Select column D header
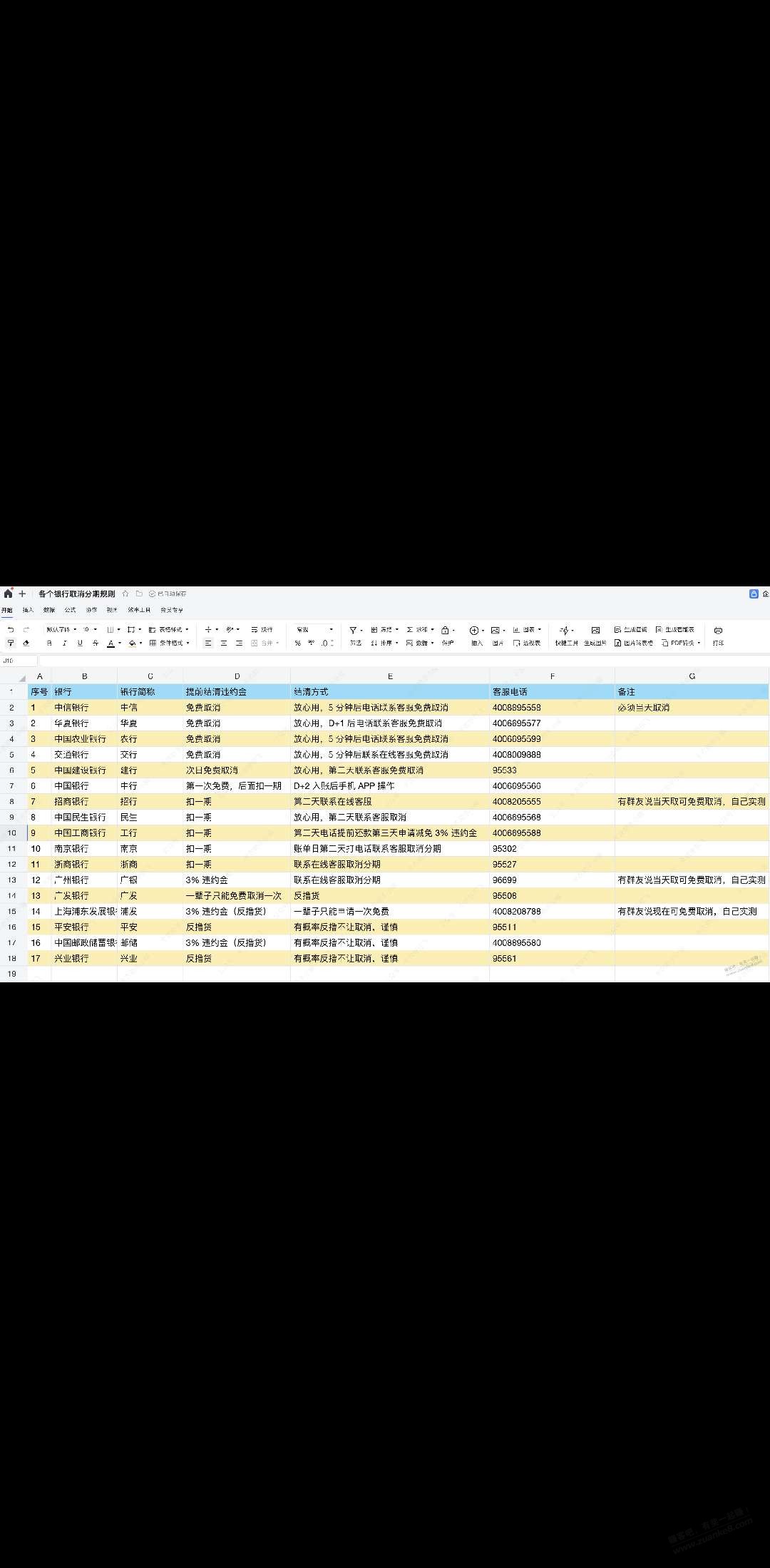This screenshot has width=770, height=1568. tap(237, 676)
